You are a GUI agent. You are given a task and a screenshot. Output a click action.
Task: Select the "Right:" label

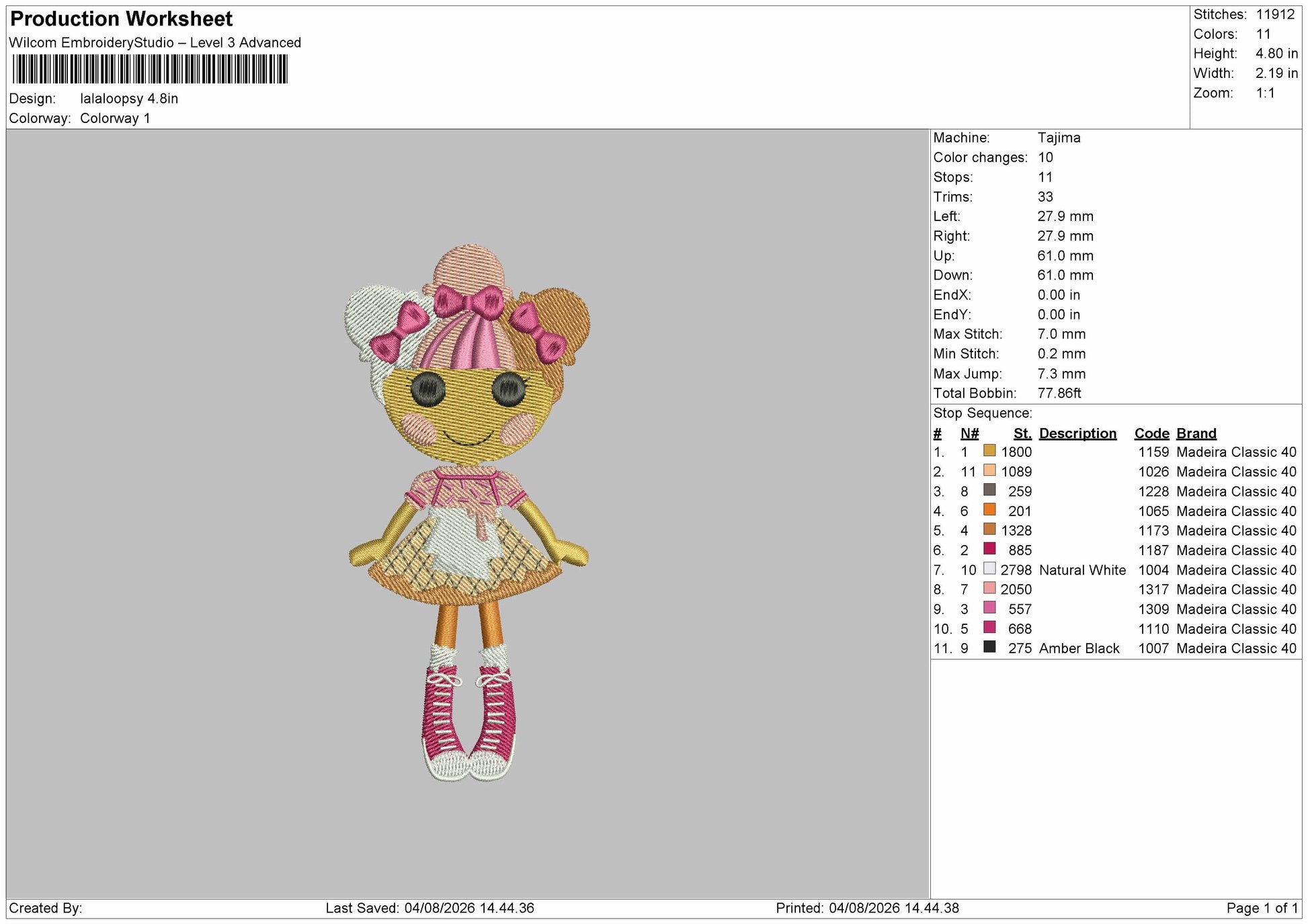951,236
